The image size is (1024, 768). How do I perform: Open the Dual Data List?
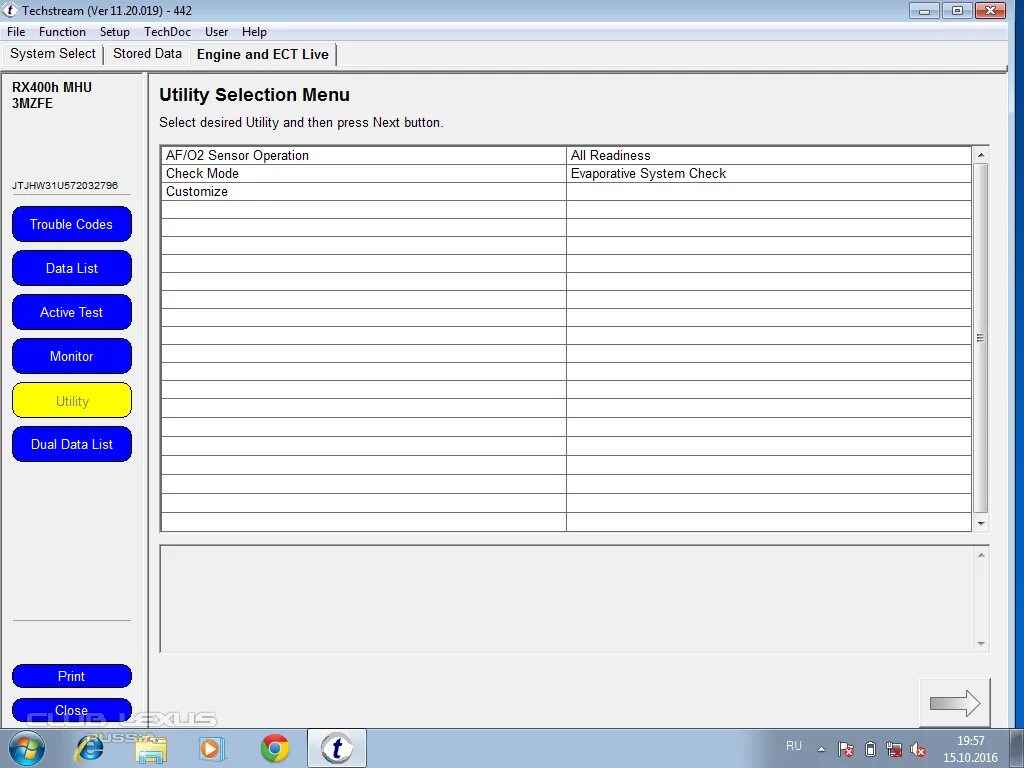pyautogui.click(x=72, y=444)
